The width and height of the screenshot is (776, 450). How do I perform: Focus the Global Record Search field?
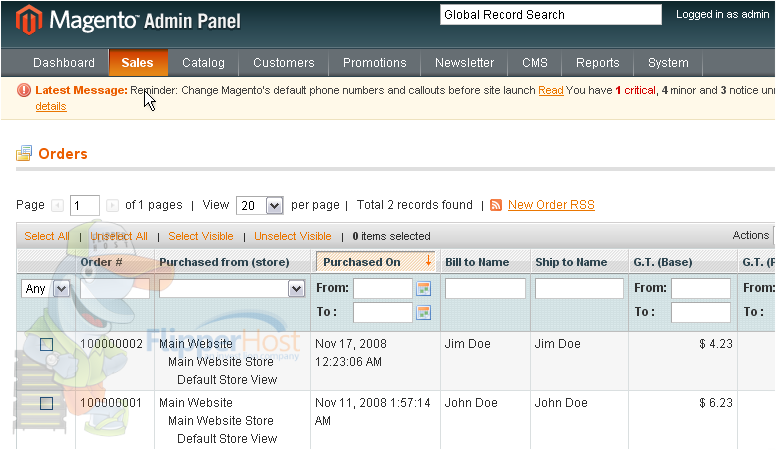point(551,14)
